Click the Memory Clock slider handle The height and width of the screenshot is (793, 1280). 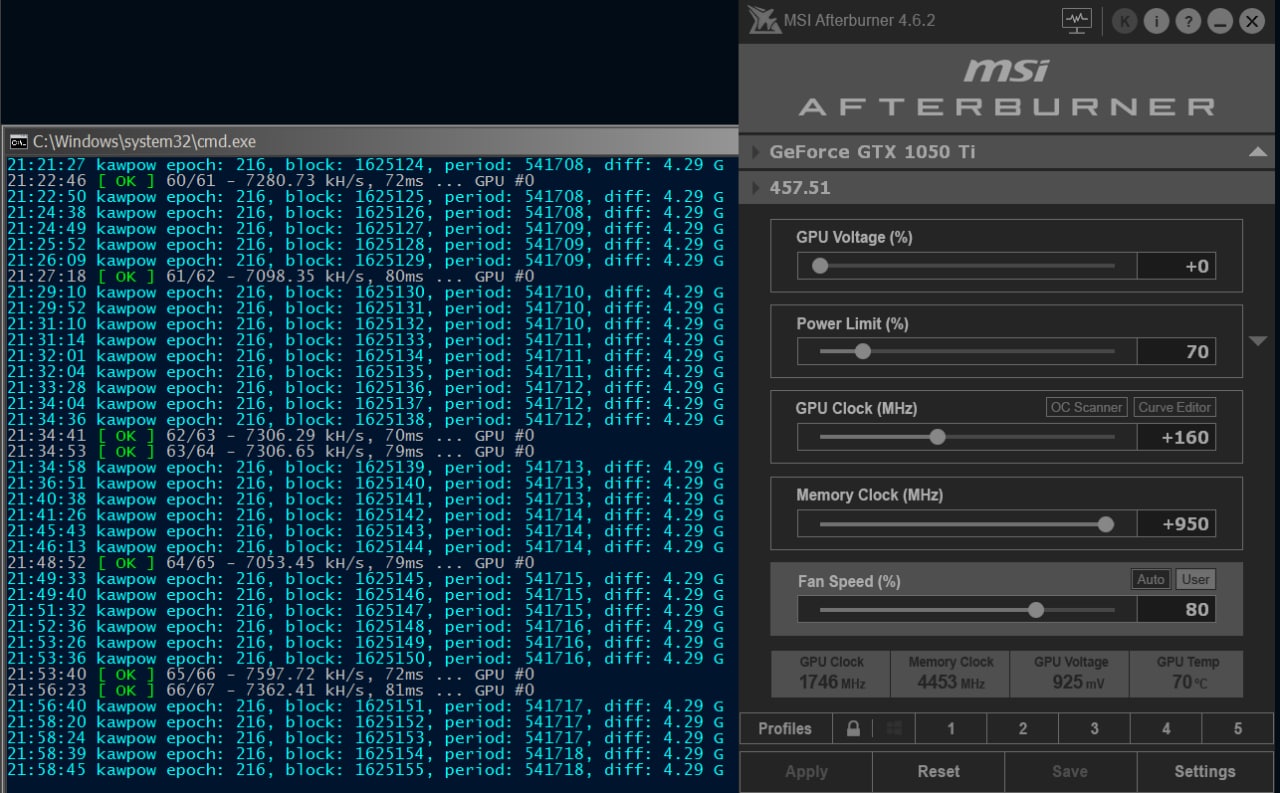(1105, 524)
